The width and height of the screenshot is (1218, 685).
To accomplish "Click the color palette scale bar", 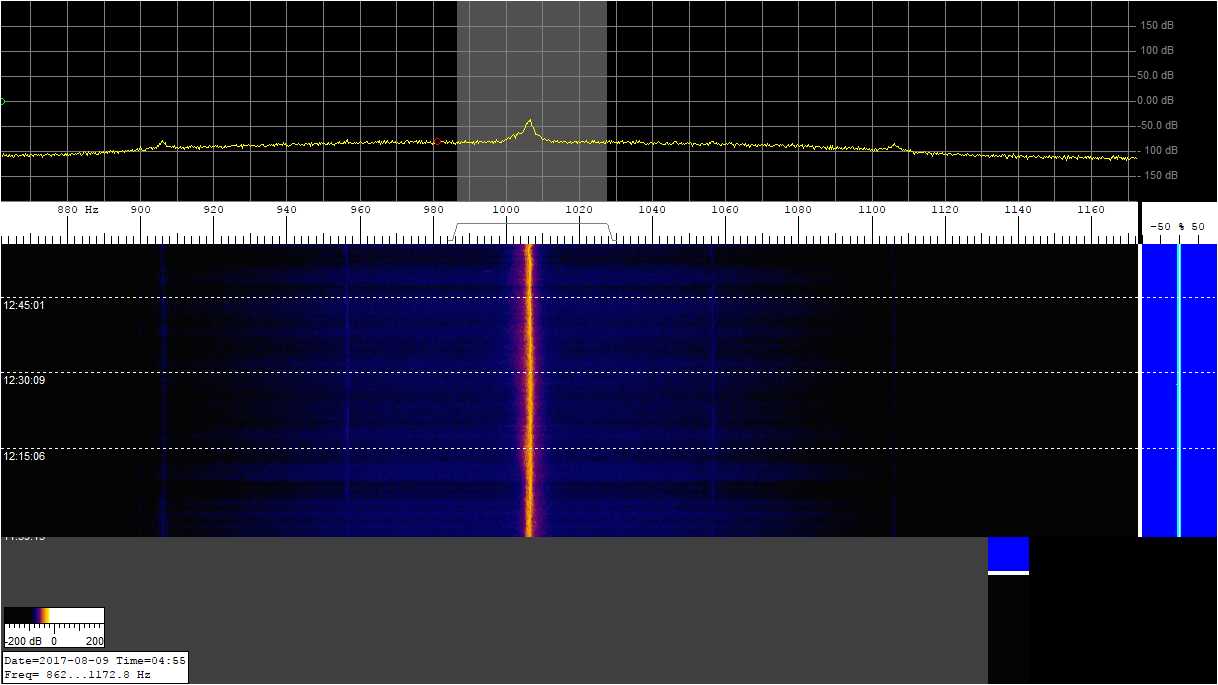I will point(54,615).
